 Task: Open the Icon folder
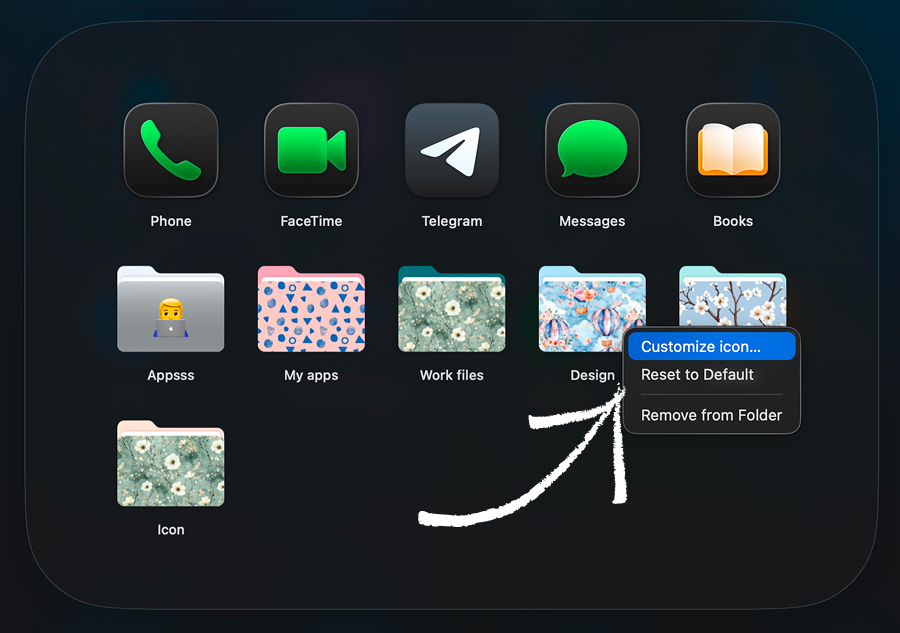[170, 464]
